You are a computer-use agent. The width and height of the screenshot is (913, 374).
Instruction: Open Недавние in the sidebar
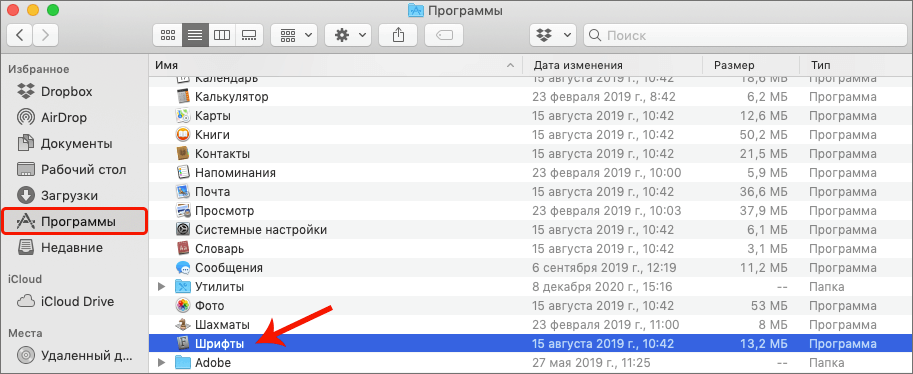click(61, 248)
